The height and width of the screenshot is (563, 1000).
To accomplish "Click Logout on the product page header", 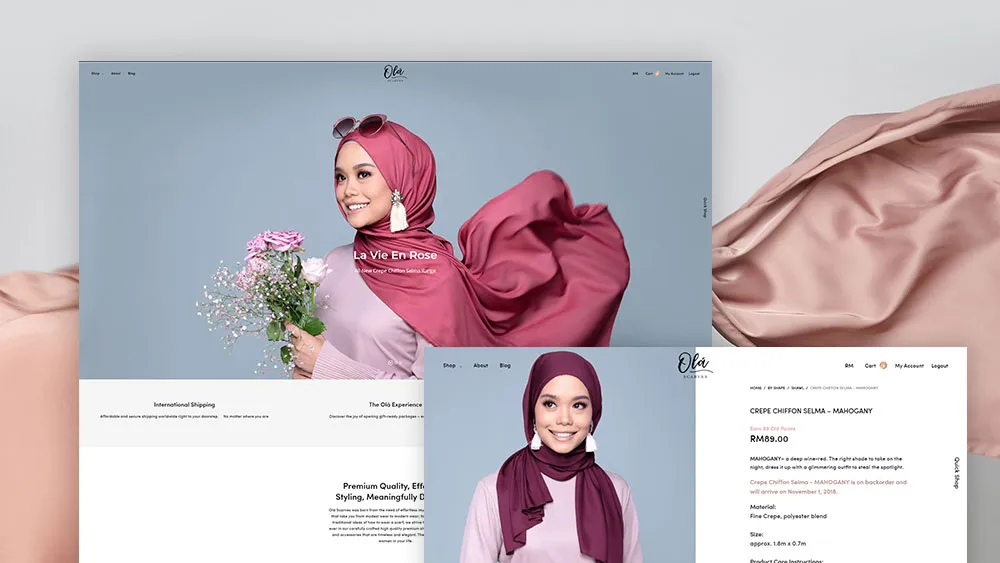I will pos(940,366).
